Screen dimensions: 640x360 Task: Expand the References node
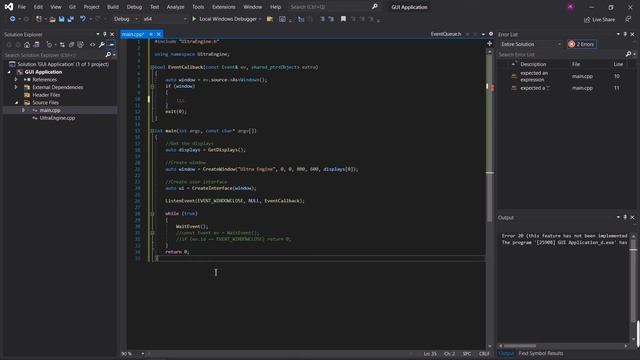point(16,80)
